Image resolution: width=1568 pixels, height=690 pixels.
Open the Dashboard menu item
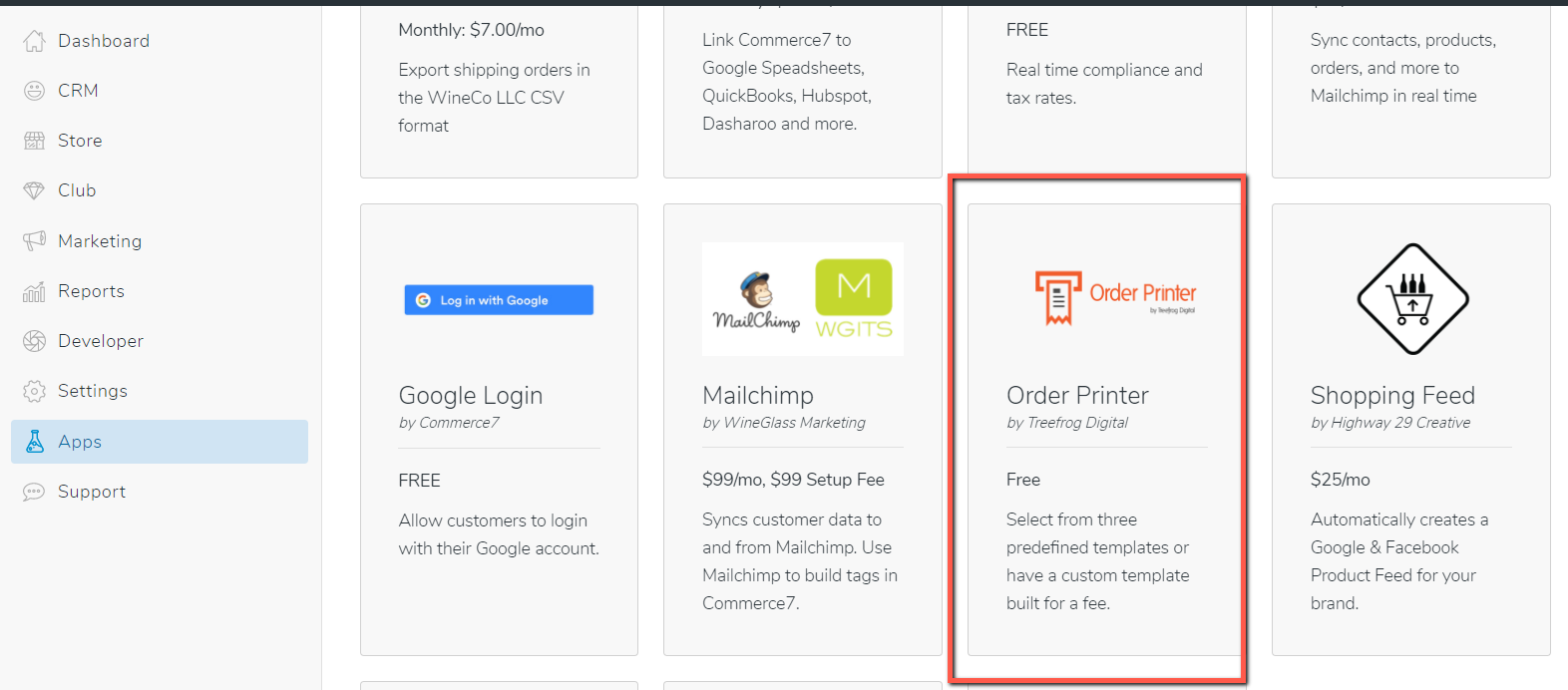(x=104, y=41)
